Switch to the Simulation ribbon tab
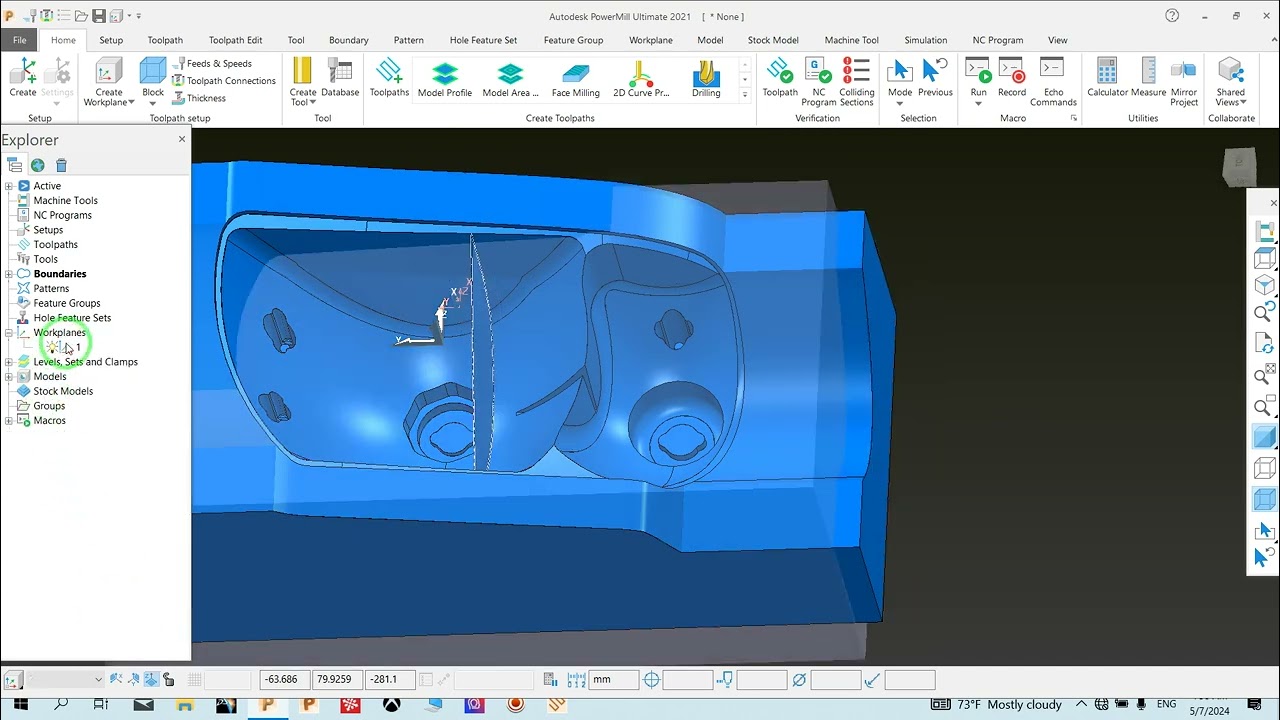 point(925,40)
